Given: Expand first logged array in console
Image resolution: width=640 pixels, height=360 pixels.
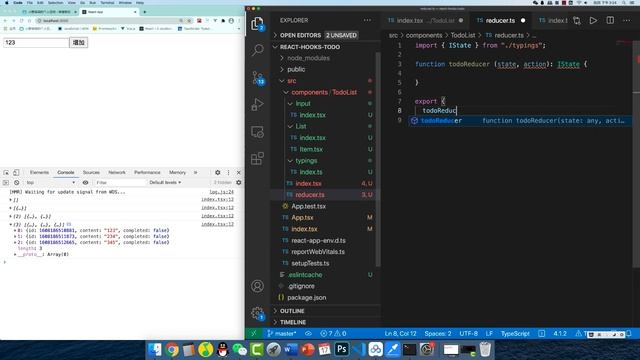Looking at the screenshot, I should click(11, 200).
